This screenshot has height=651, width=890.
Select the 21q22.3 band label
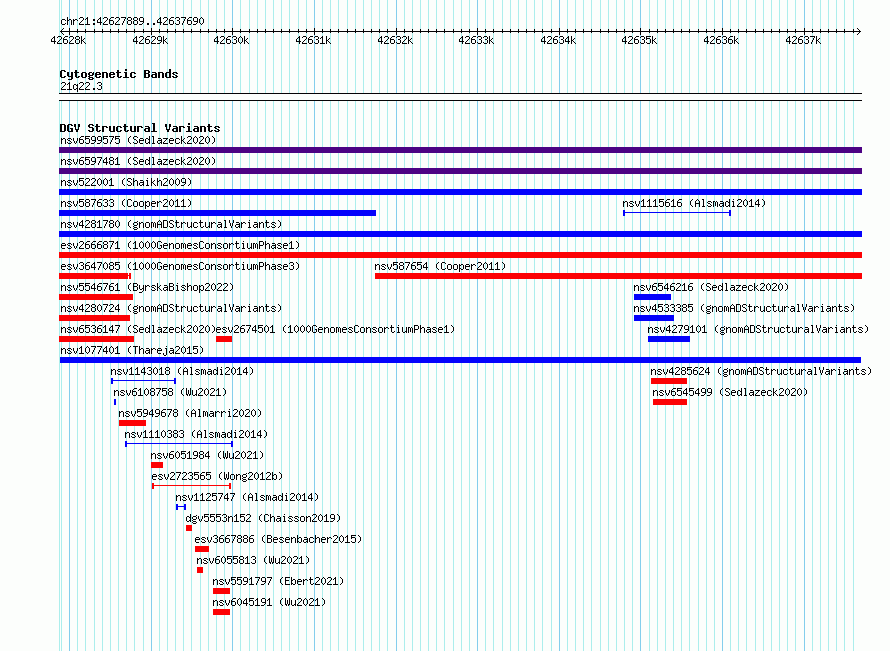pyautogui.click(x=81, y=86)
